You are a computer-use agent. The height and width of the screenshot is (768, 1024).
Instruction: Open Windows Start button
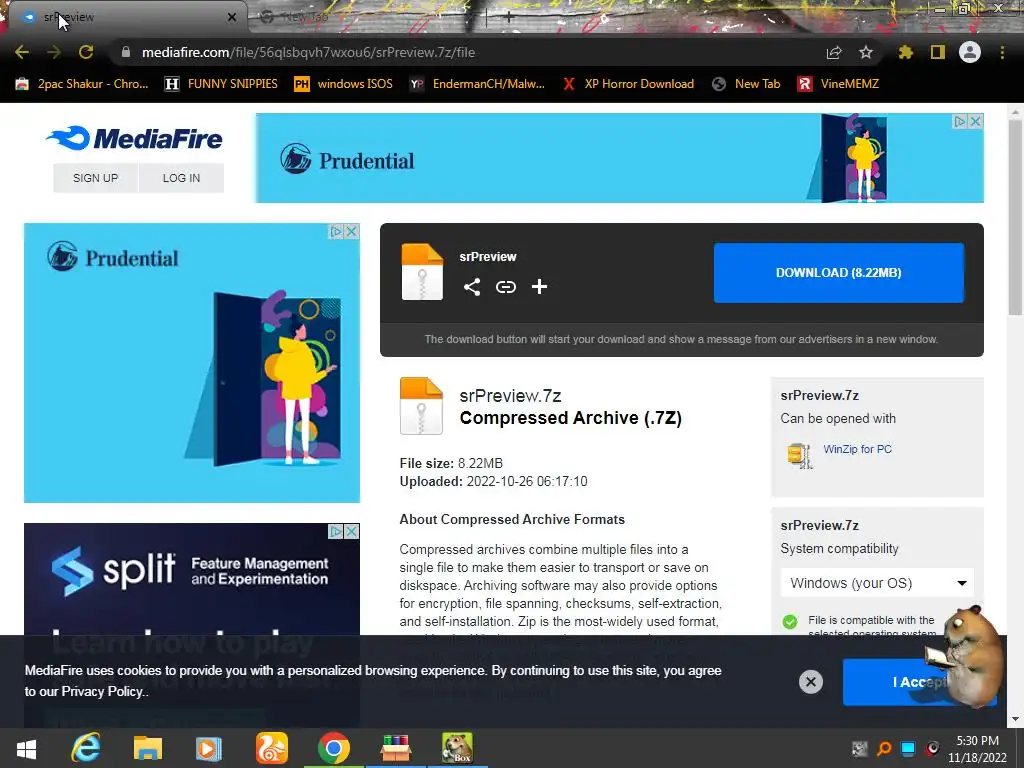pos(26,748)
